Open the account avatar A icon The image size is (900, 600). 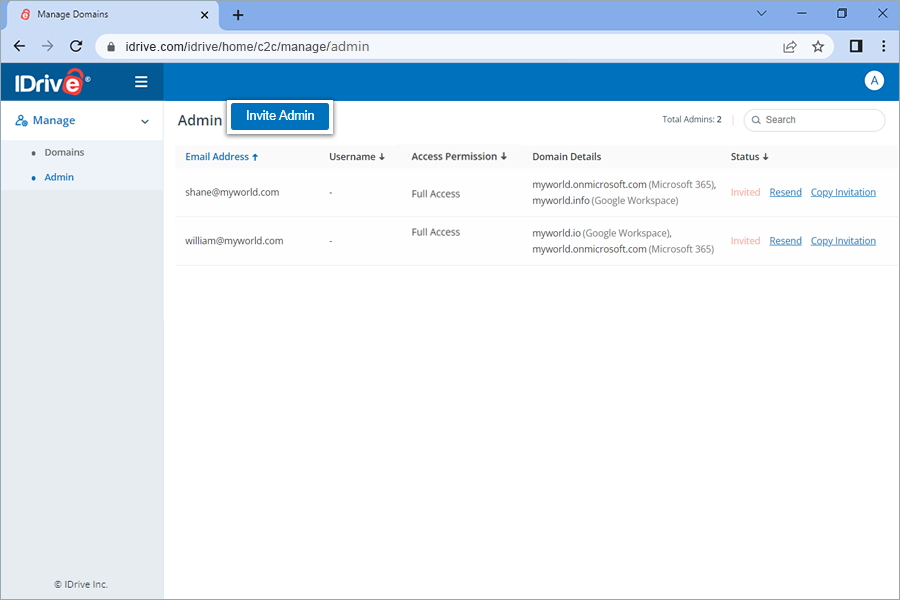[874, 81]
